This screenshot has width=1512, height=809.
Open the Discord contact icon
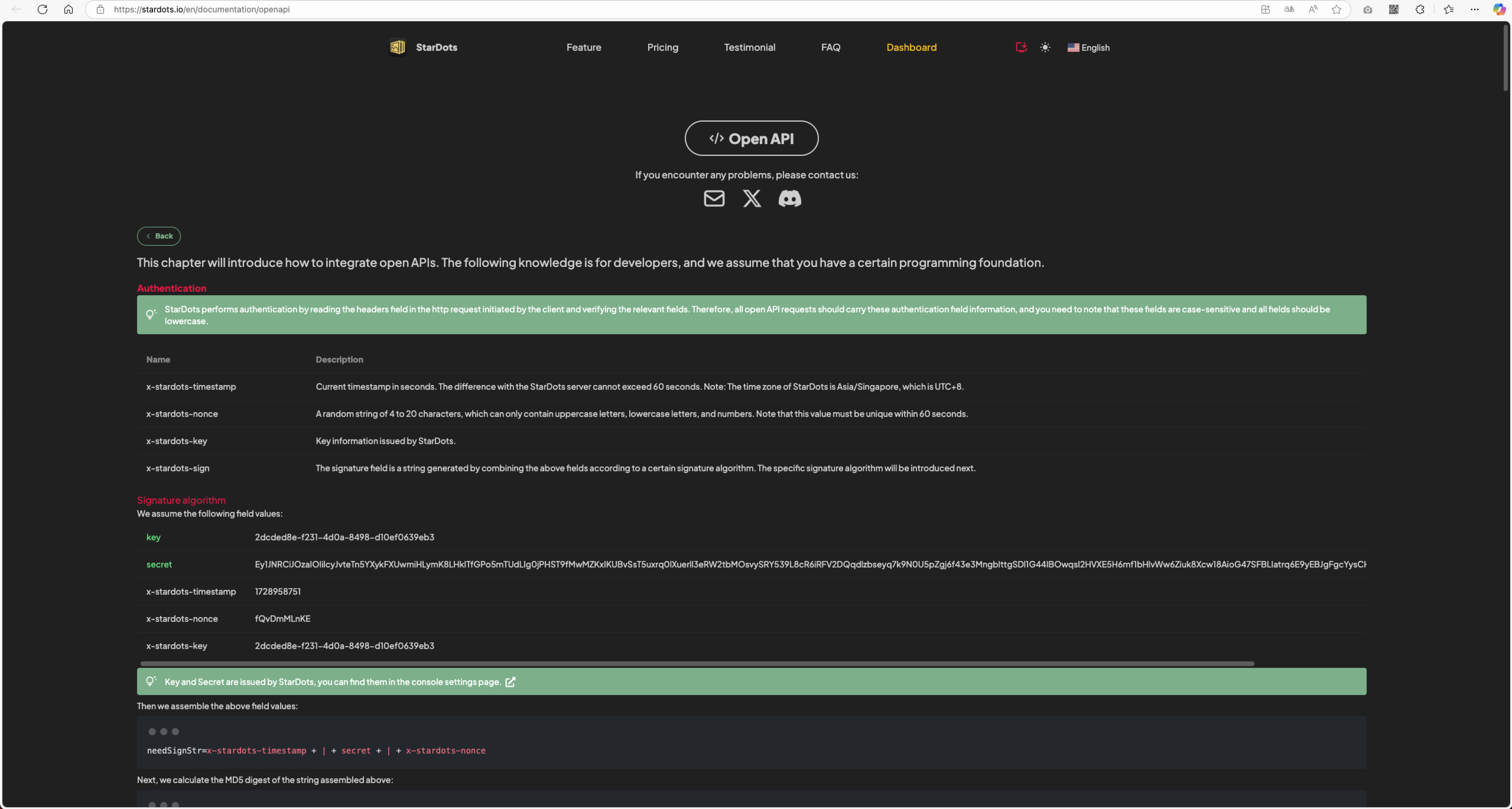[x=789, y=198]
